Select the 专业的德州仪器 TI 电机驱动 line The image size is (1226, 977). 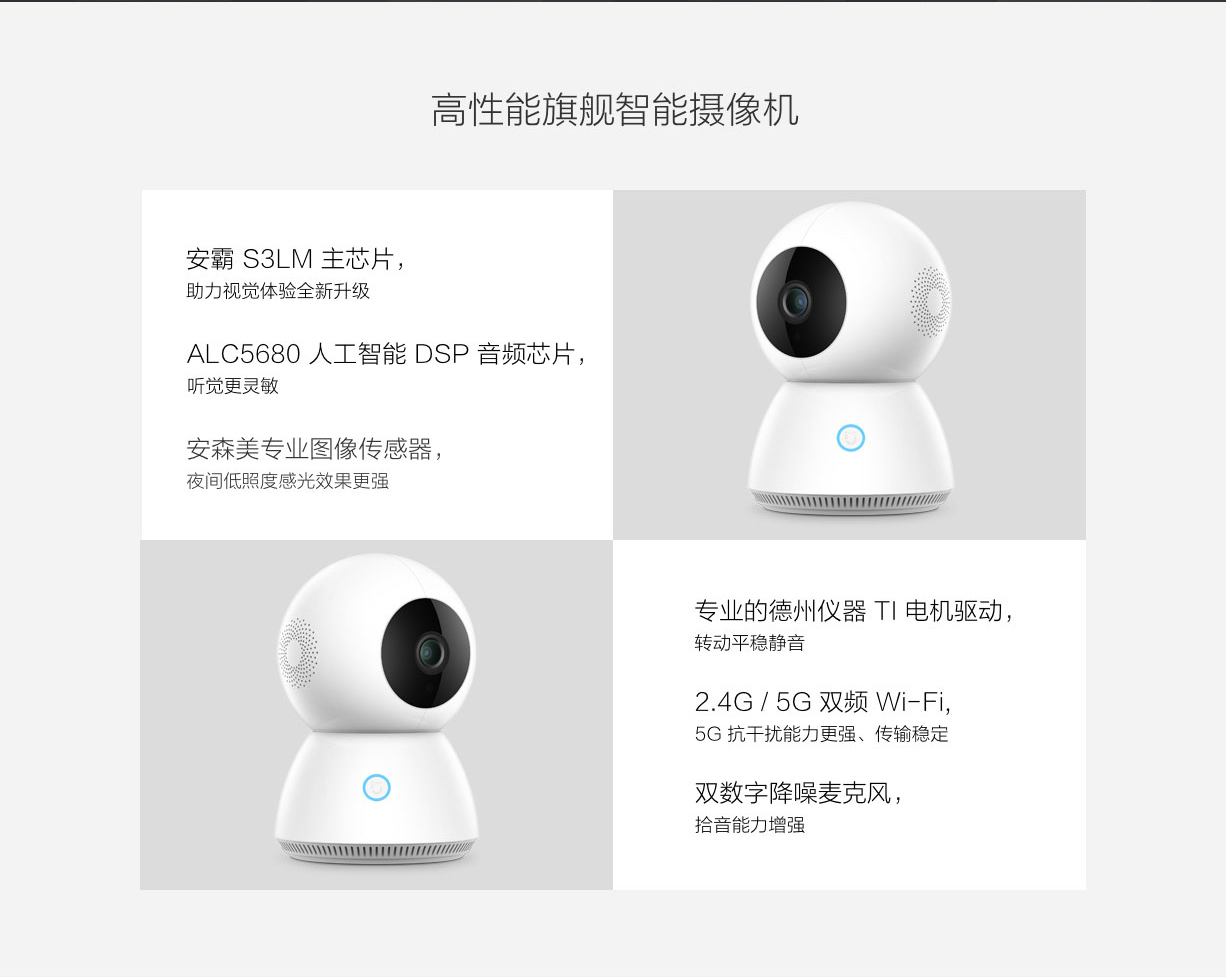coord(854,611)
